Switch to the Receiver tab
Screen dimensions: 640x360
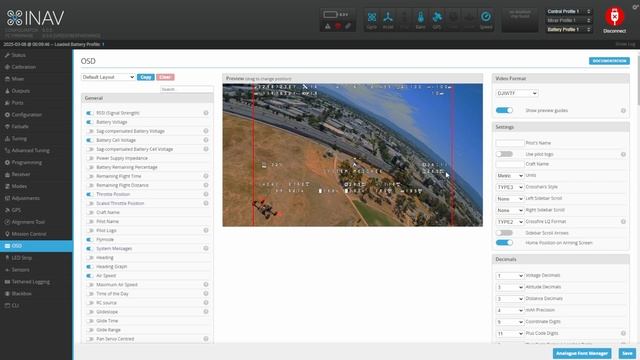36,174
